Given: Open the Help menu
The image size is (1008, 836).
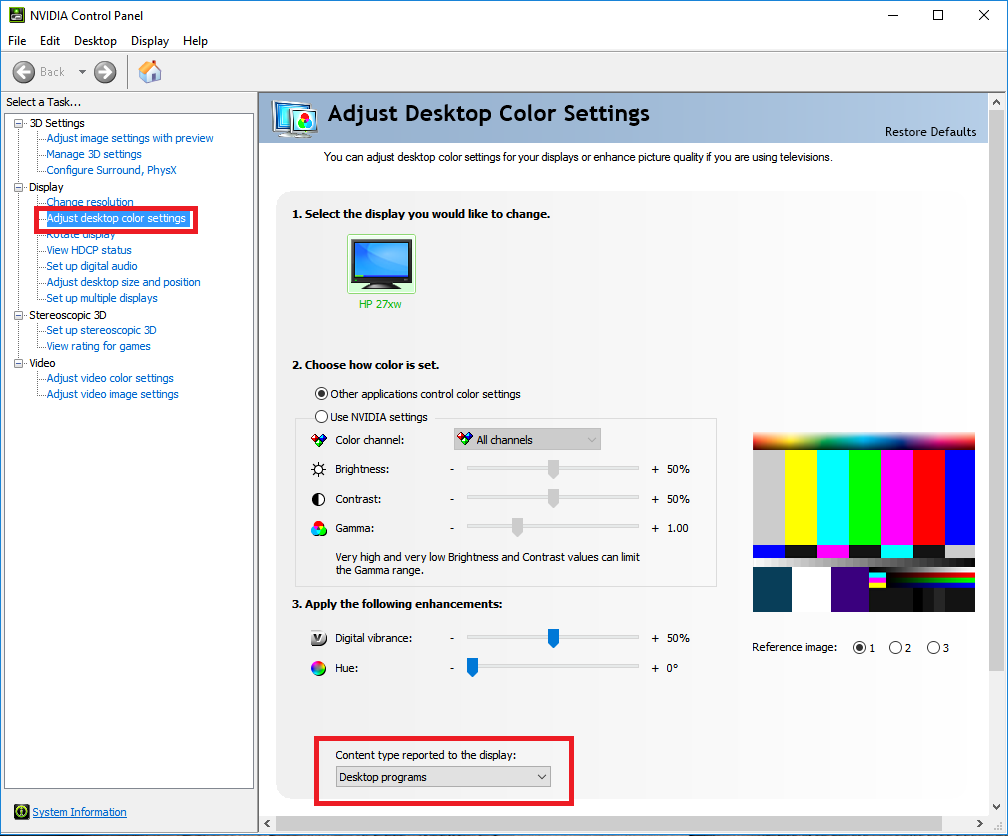Looking at the screenshot, I should [x=195, y=41].
